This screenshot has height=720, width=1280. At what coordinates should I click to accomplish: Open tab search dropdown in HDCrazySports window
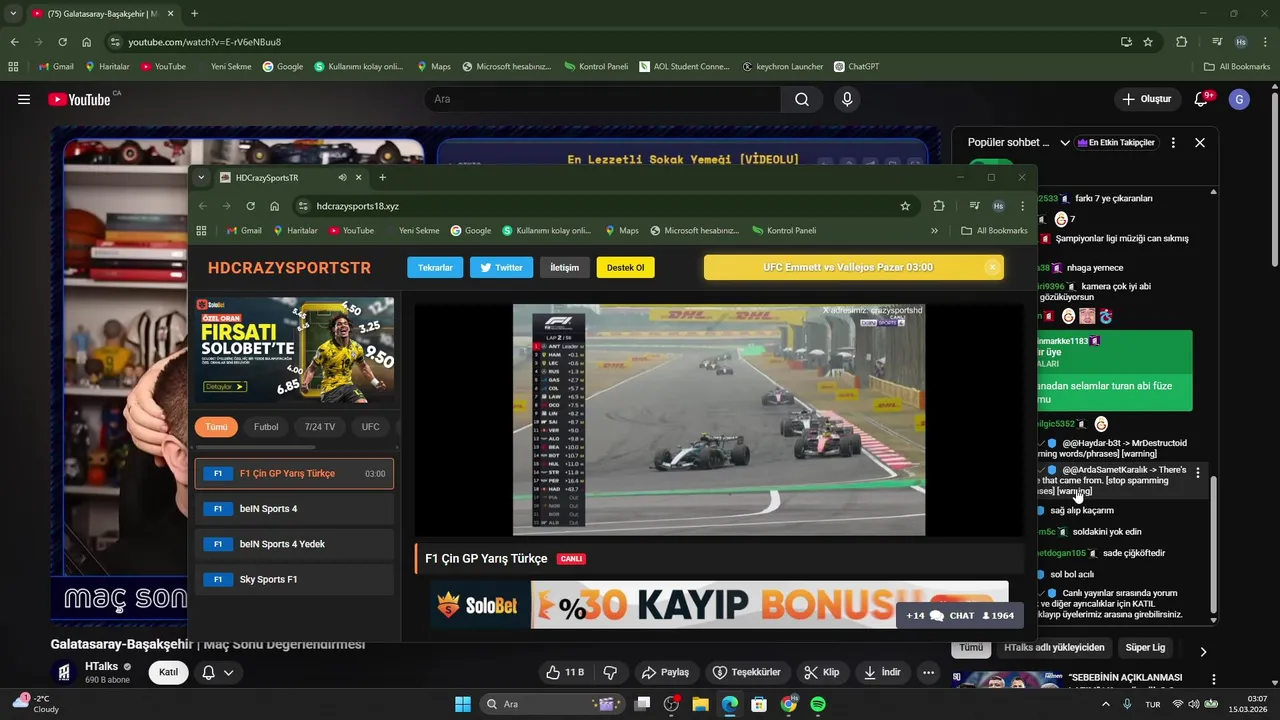pos(201,178)
